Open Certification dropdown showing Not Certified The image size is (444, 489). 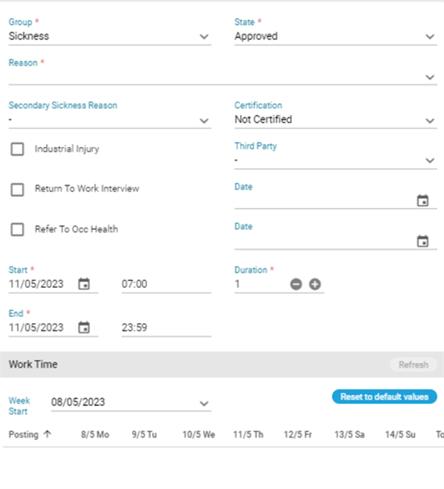336,120
